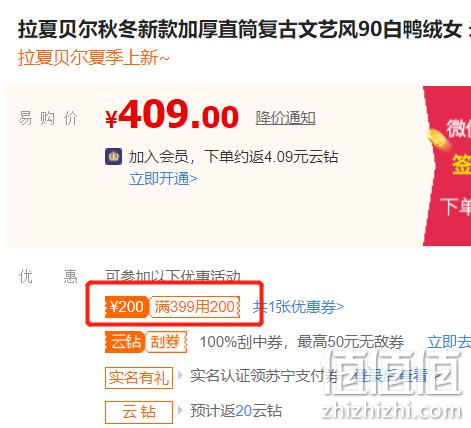This screenshot has height=428, width=471.
Task: Expand the 共1张优惠券 coupon list
Action: coord(298,307)
